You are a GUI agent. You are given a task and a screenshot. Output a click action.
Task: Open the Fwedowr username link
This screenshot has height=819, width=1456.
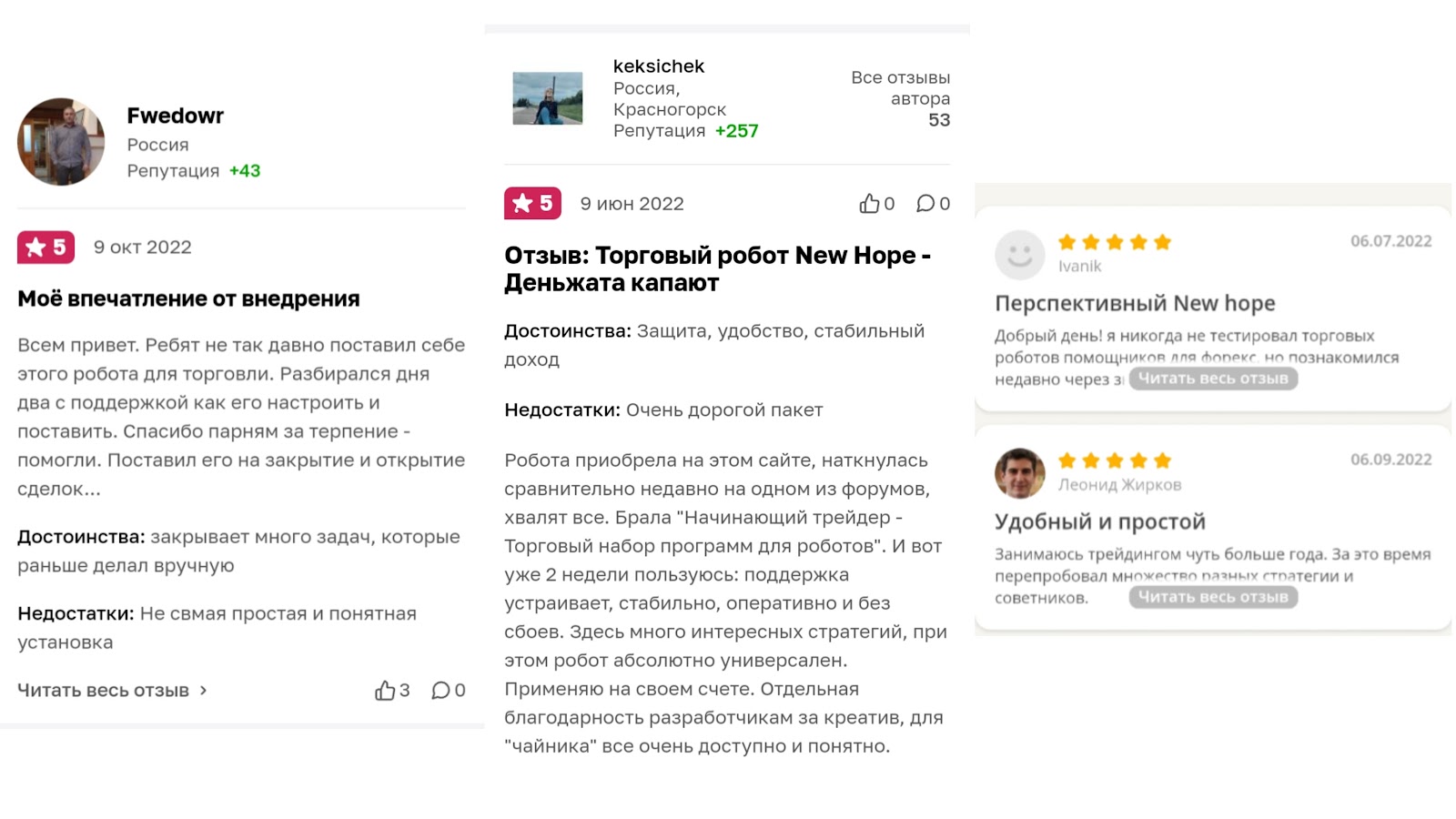click(x=175, y=116)
